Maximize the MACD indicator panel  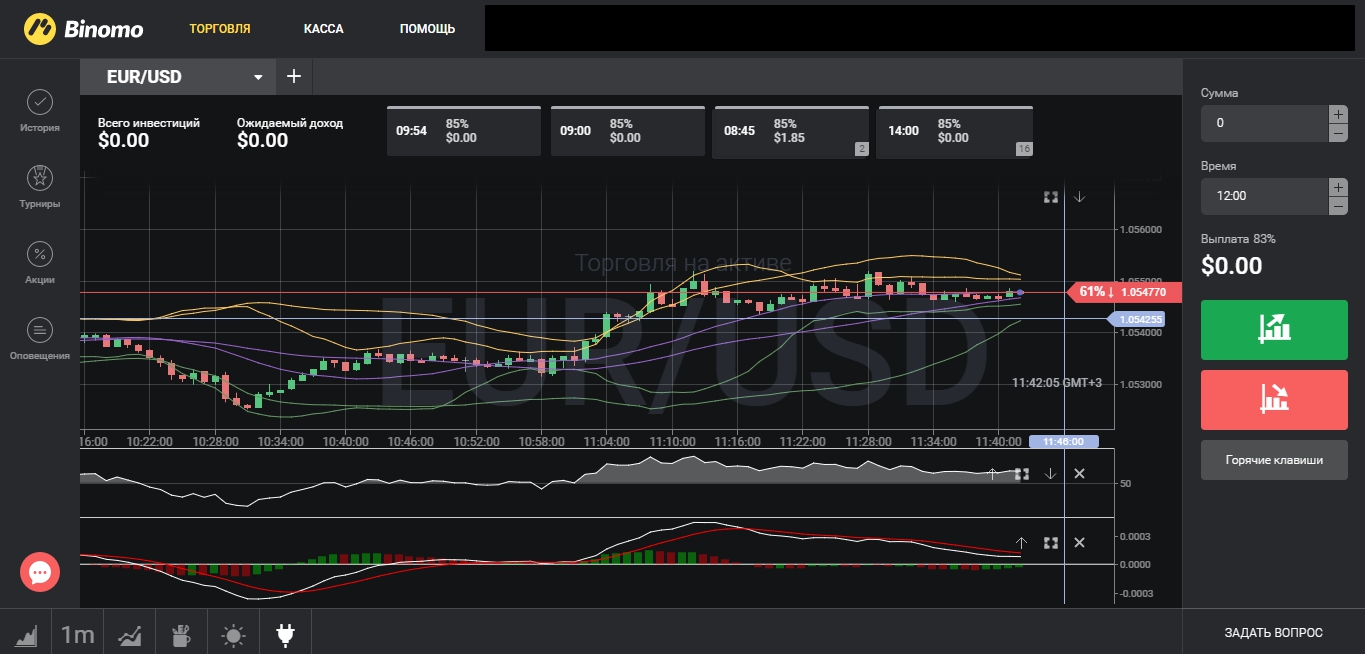(x=1051, y=542)
